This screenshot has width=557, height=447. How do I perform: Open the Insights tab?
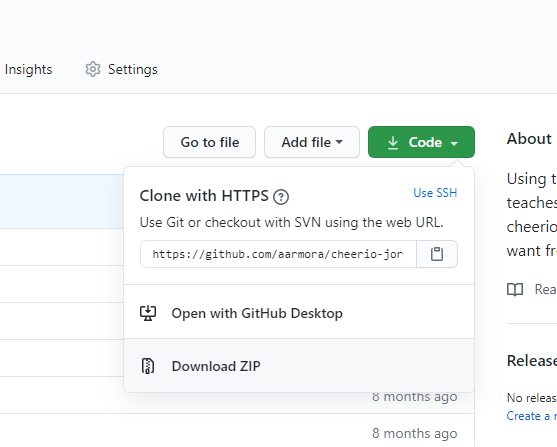click(28, 69)
